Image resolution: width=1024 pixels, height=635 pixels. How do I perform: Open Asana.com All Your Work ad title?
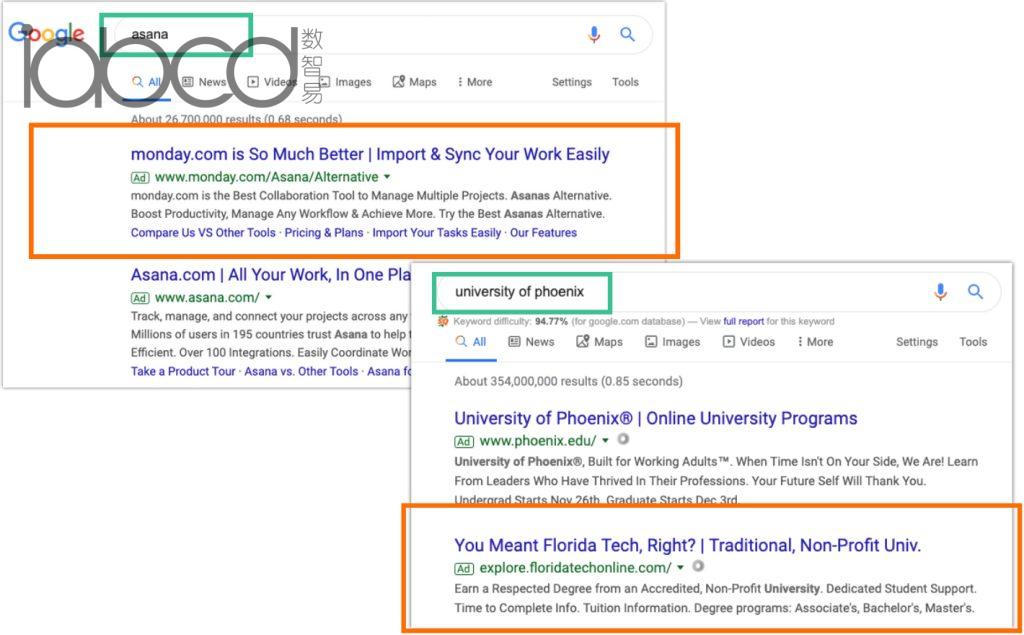click(x=270, y=275)
